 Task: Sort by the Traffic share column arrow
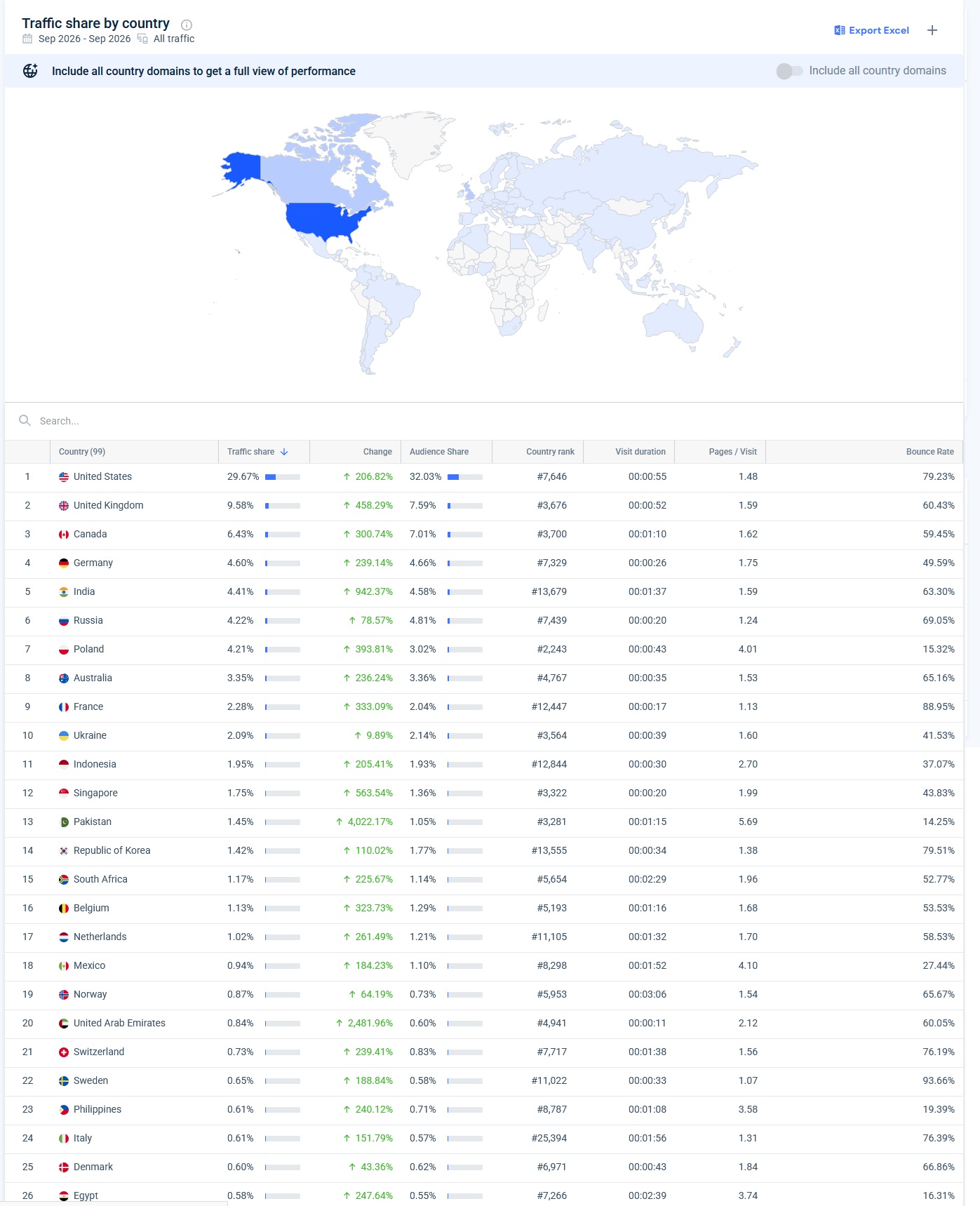[284, 452]
